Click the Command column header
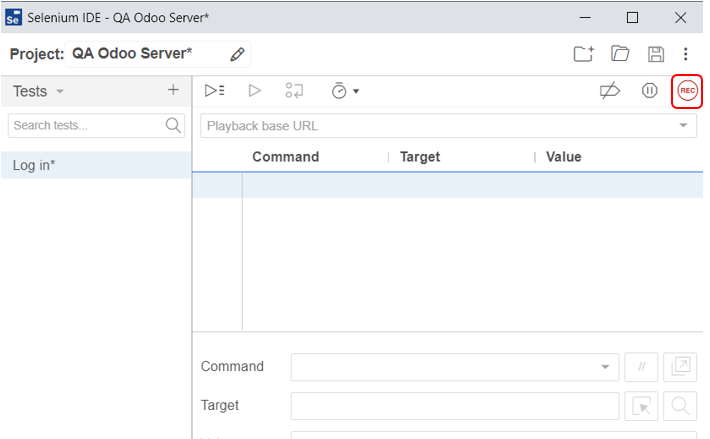Screen dimensions: 710x439 286,157
